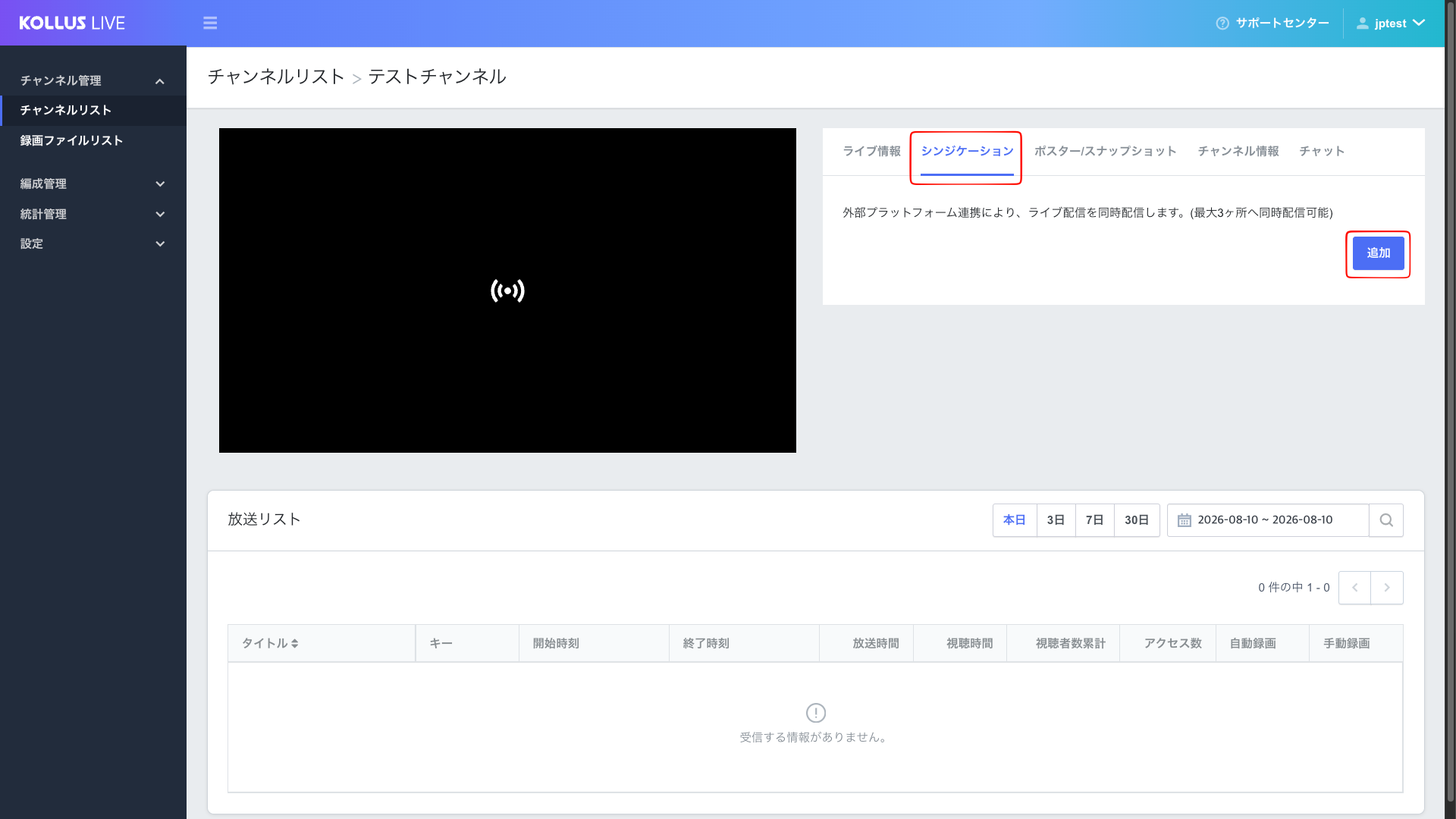
Task: Click the calendar icon in date field
Action: [1184, 520]
